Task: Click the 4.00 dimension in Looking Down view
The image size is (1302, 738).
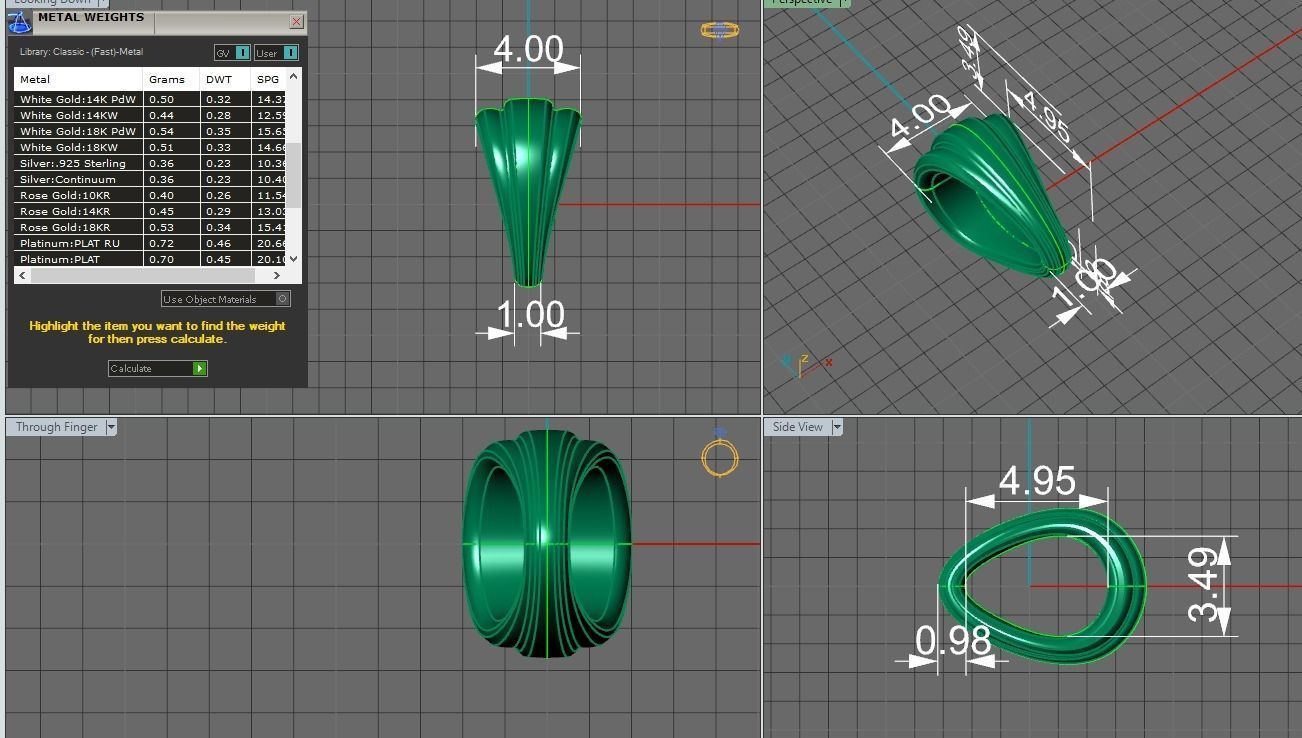Action: pyautogui.click(x=528, y=49)
